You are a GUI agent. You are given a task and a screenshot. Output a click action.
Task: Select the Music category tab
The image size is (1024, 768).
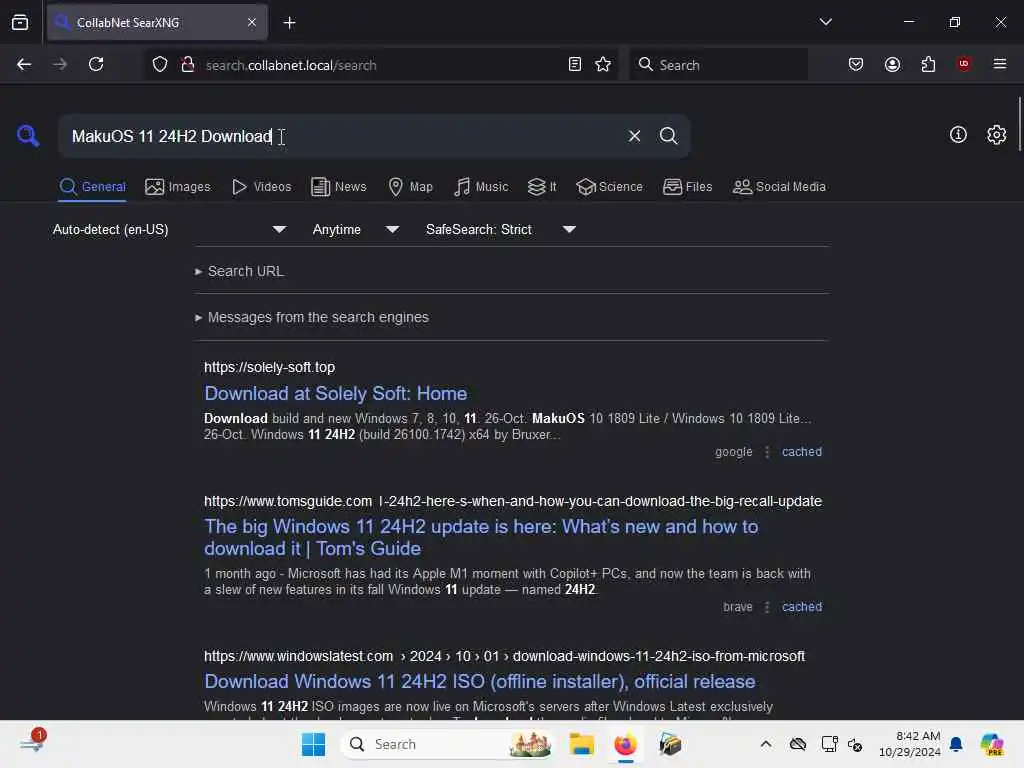[481, 187]
